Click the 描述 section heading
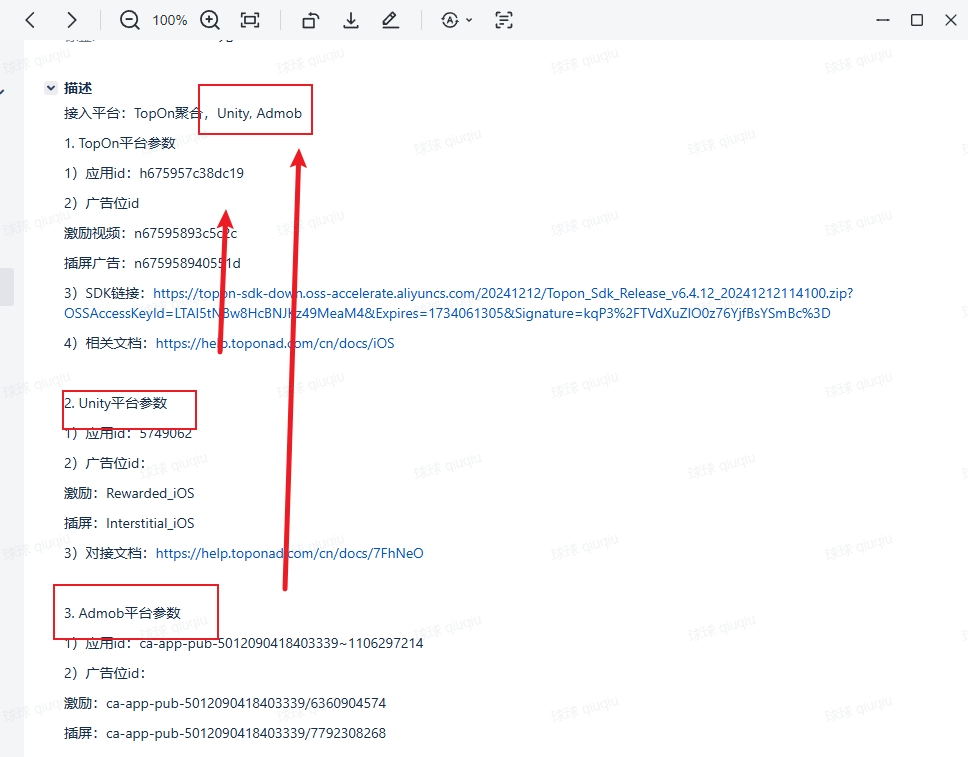 click(78, 88)
